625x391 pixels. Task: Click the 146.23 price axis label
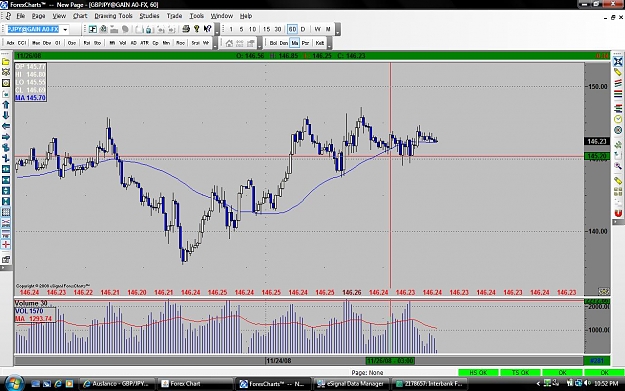tap(597, 141)
